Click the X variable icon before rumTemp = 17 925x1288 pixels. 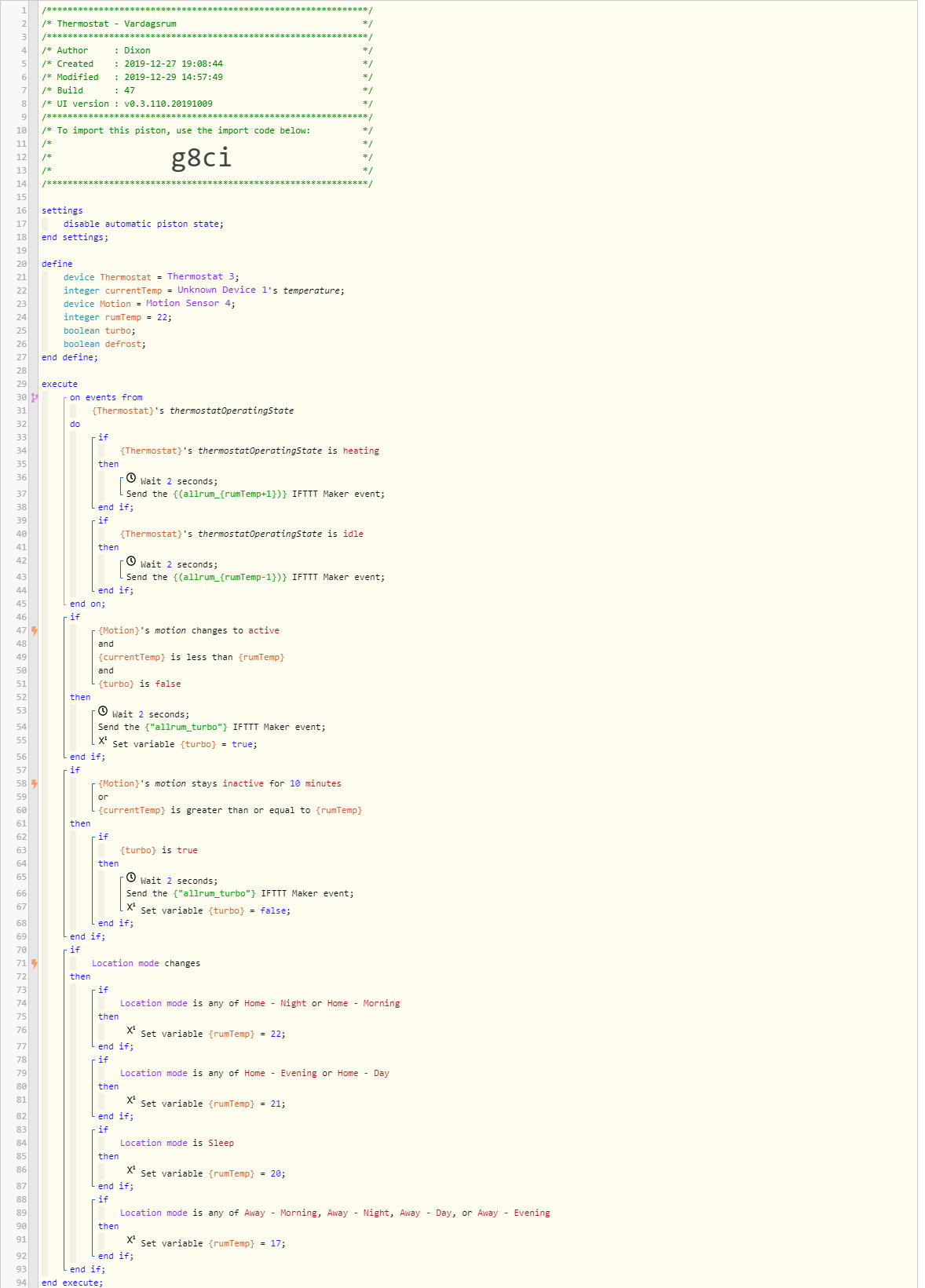(131, 1240)
